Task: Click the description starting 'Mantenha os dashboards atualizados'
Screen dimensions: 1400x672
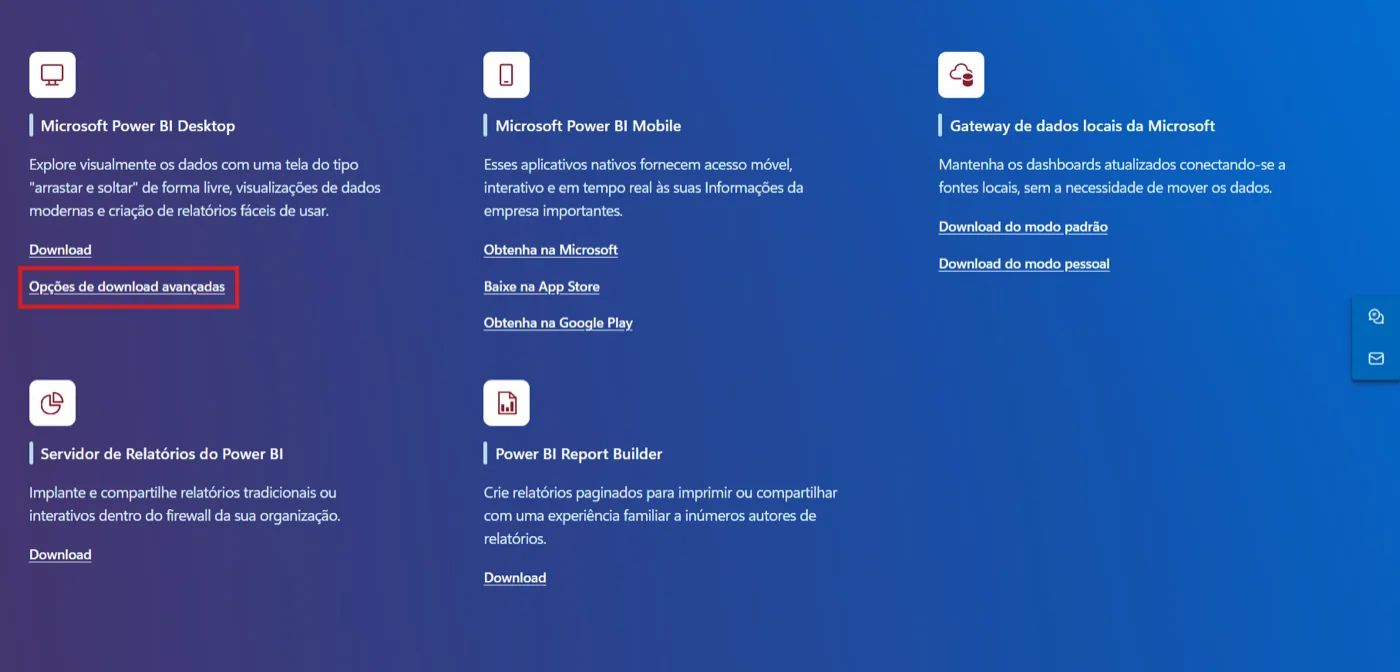Action: pyautogui.click(x=1112, y=176)
